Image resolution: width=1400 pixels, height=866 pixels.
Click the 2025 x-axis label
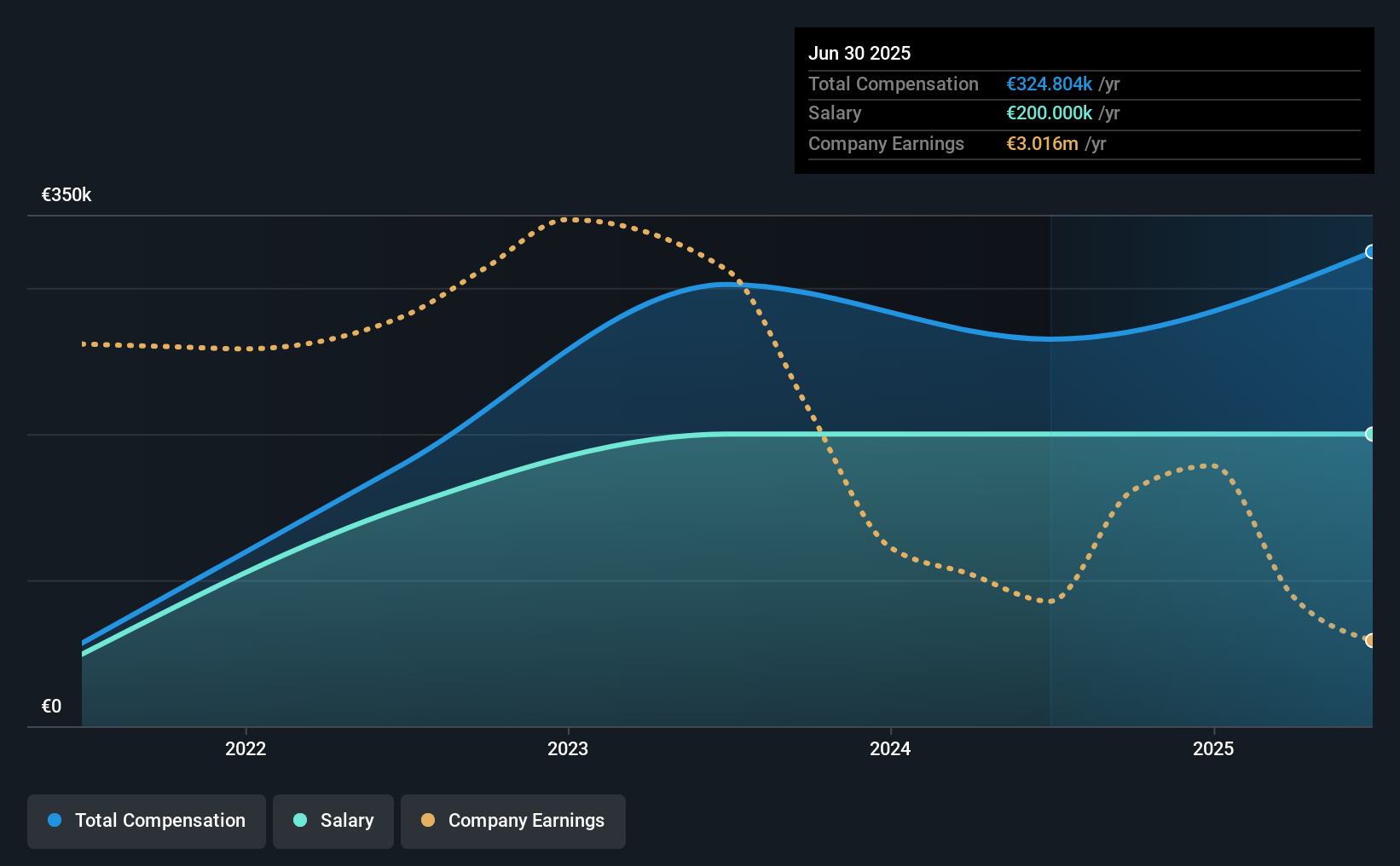[x=1213, y=748]
